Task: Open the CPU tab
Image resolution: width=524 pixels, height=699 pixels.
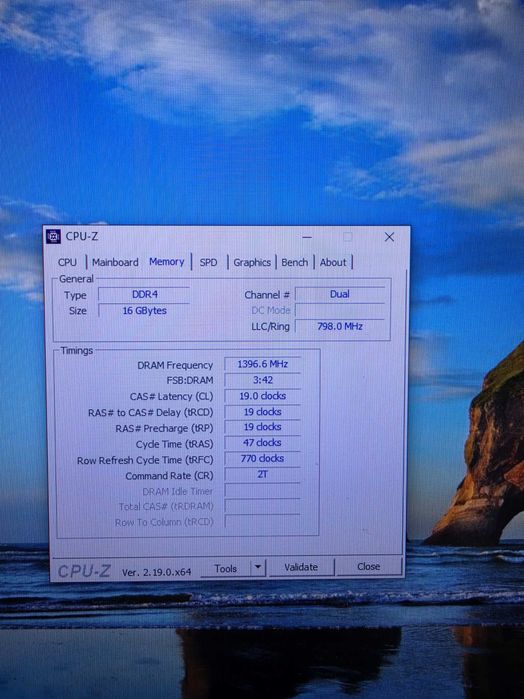Action: (x=67, y=262)
